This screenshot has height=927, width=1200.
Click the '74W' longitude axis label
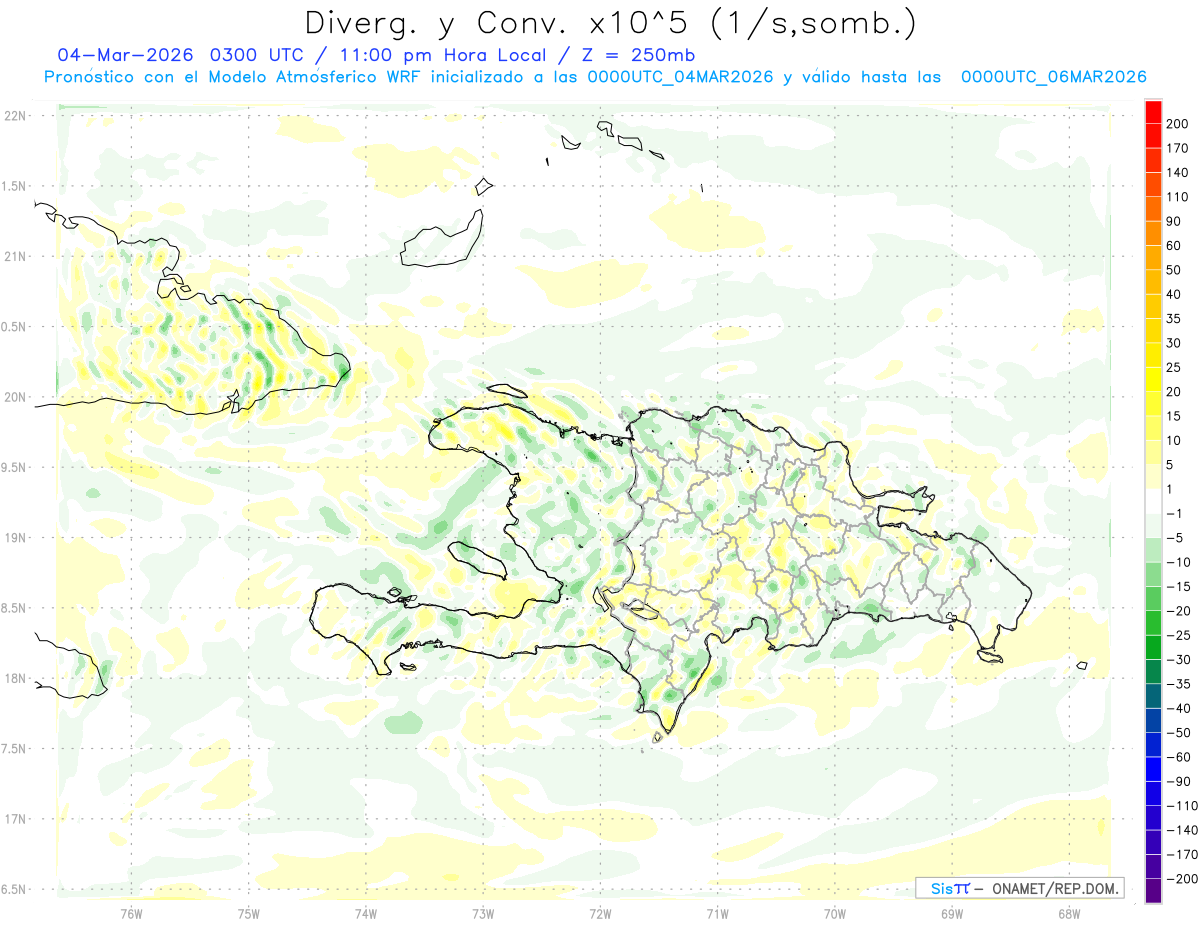point(366,913)
